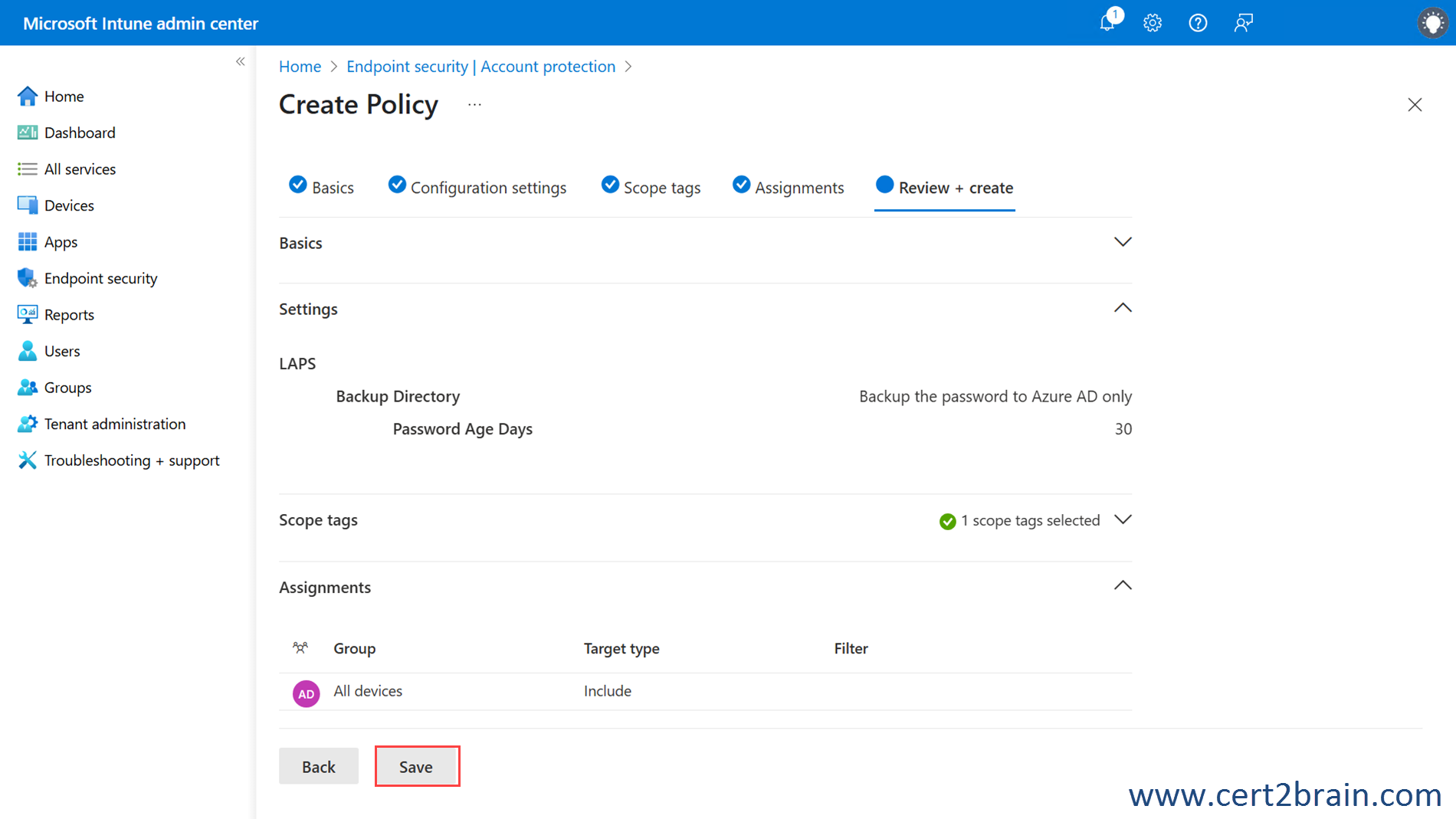Click the Target type column header
Screen dimensions: 1456x819
pyautogui.click(x=621, y=648)
